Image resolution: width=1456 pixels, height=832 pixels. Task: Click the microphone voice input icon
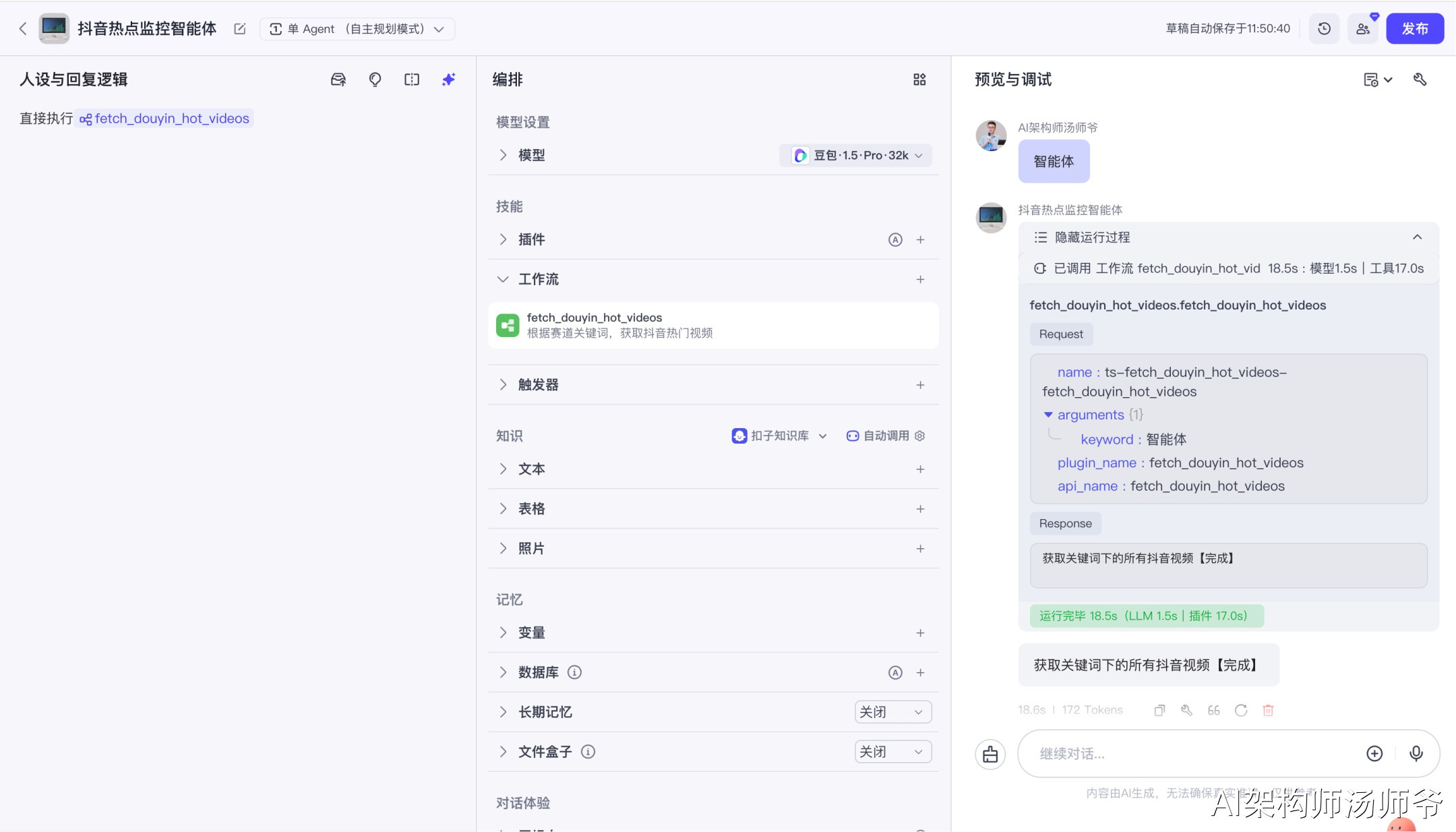tap(1416, 753)
